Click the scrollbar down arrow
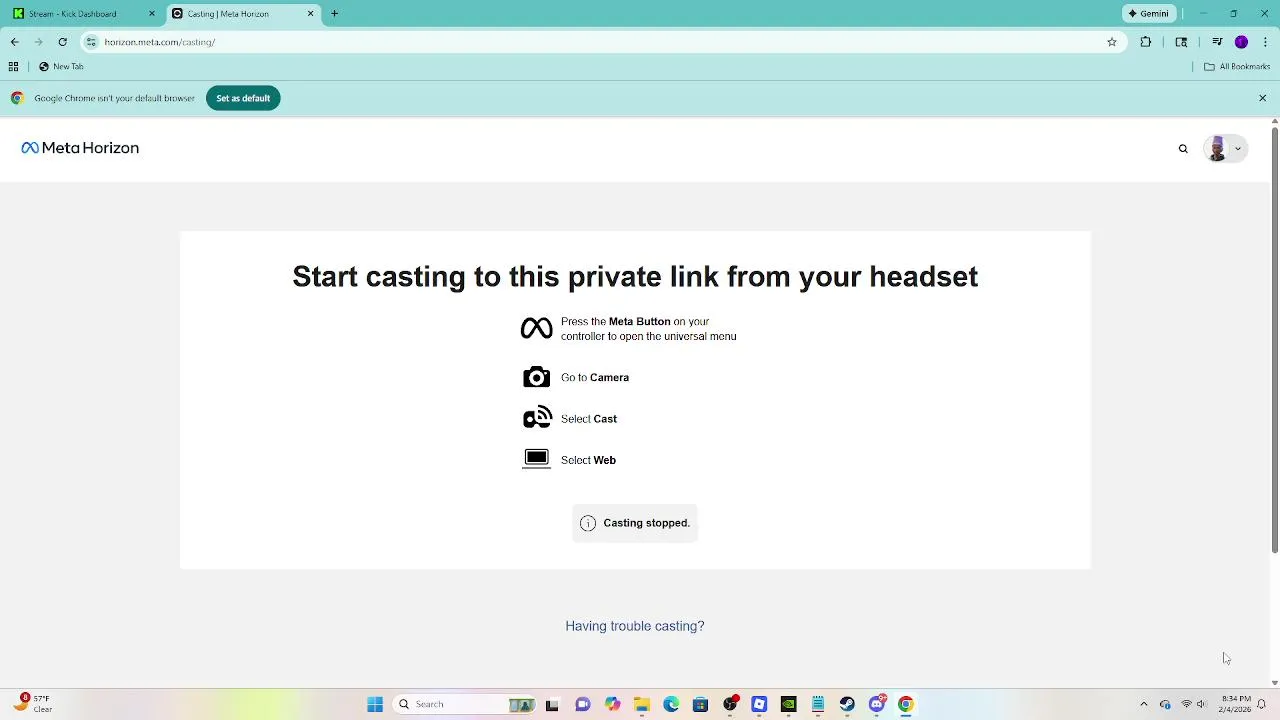Viewport: 1280px width, 720px height. click(x=1274, y=682)
